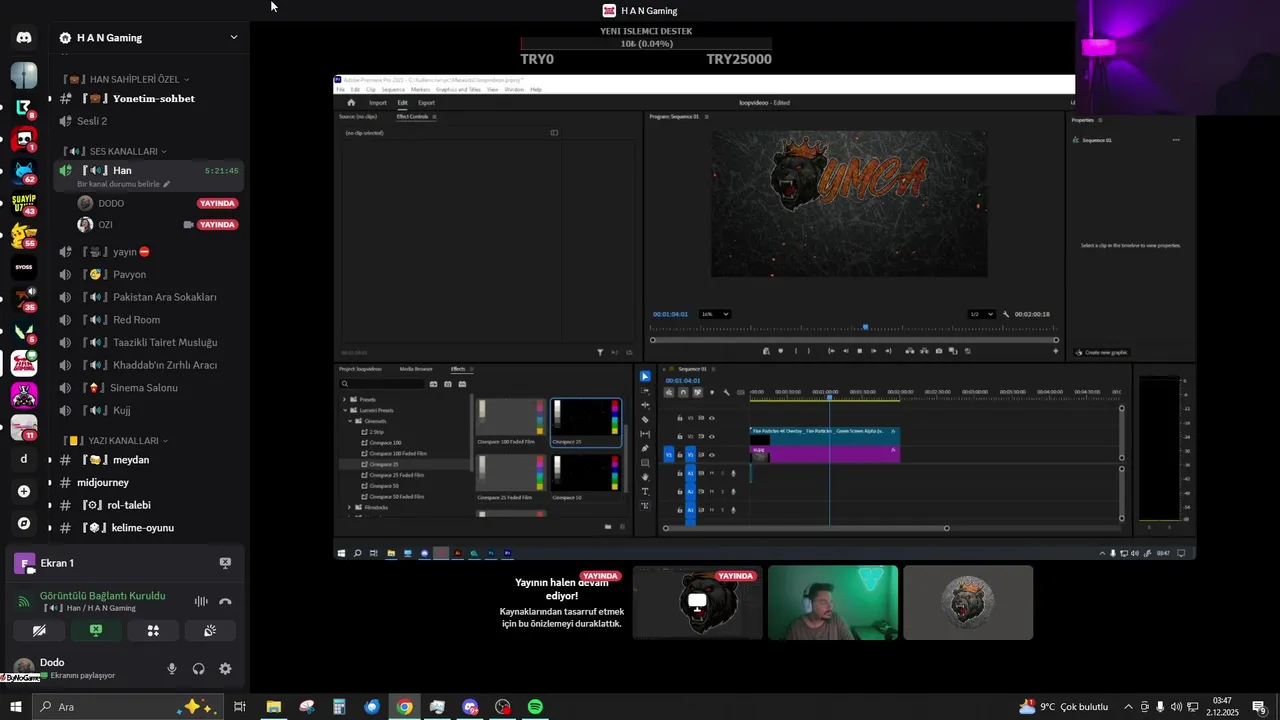
Task: Click 'Bir kanal durumu belirle' status link
Action: click(x=124, y=184)
